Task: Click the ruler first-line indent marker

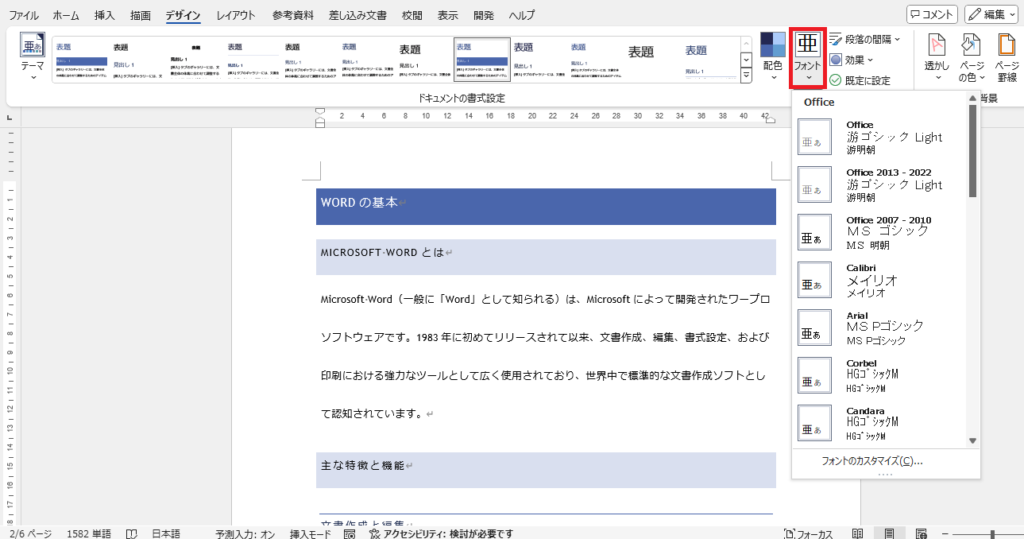Action: pyautogui.click(x=320, y=111)
